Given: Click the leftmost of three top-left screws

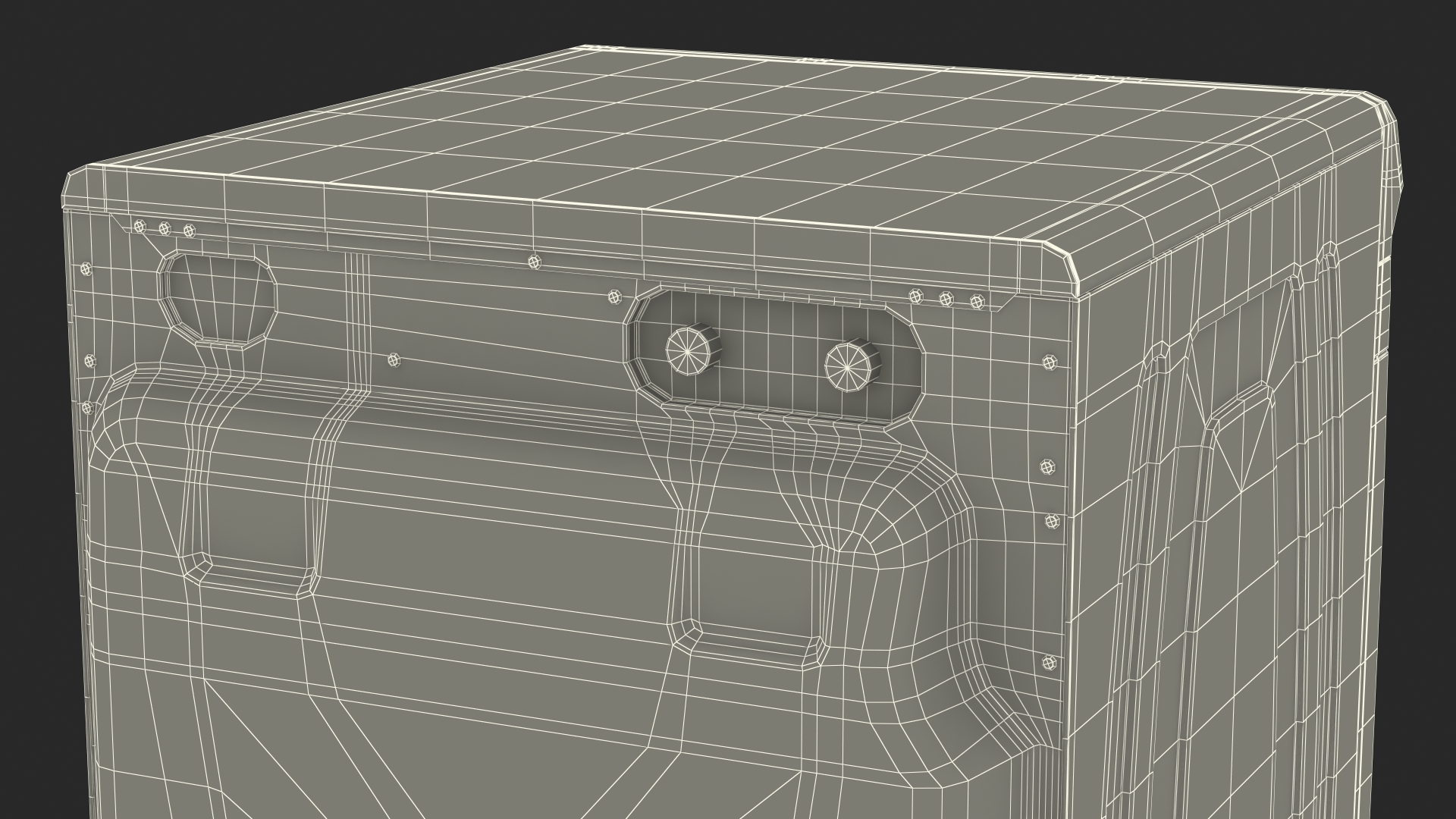Looking at the screenshot, I should pyautogui.click(x=140, y=226).
